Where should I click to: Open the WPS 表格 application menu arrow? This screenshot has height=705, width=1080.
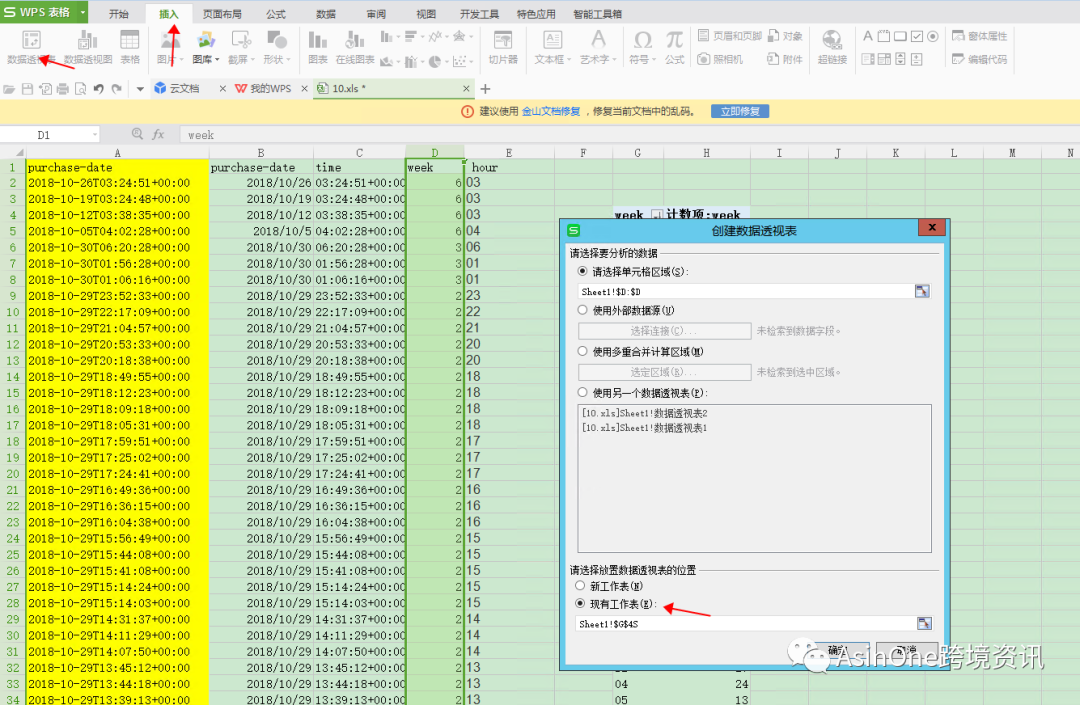tap(83, 12)
